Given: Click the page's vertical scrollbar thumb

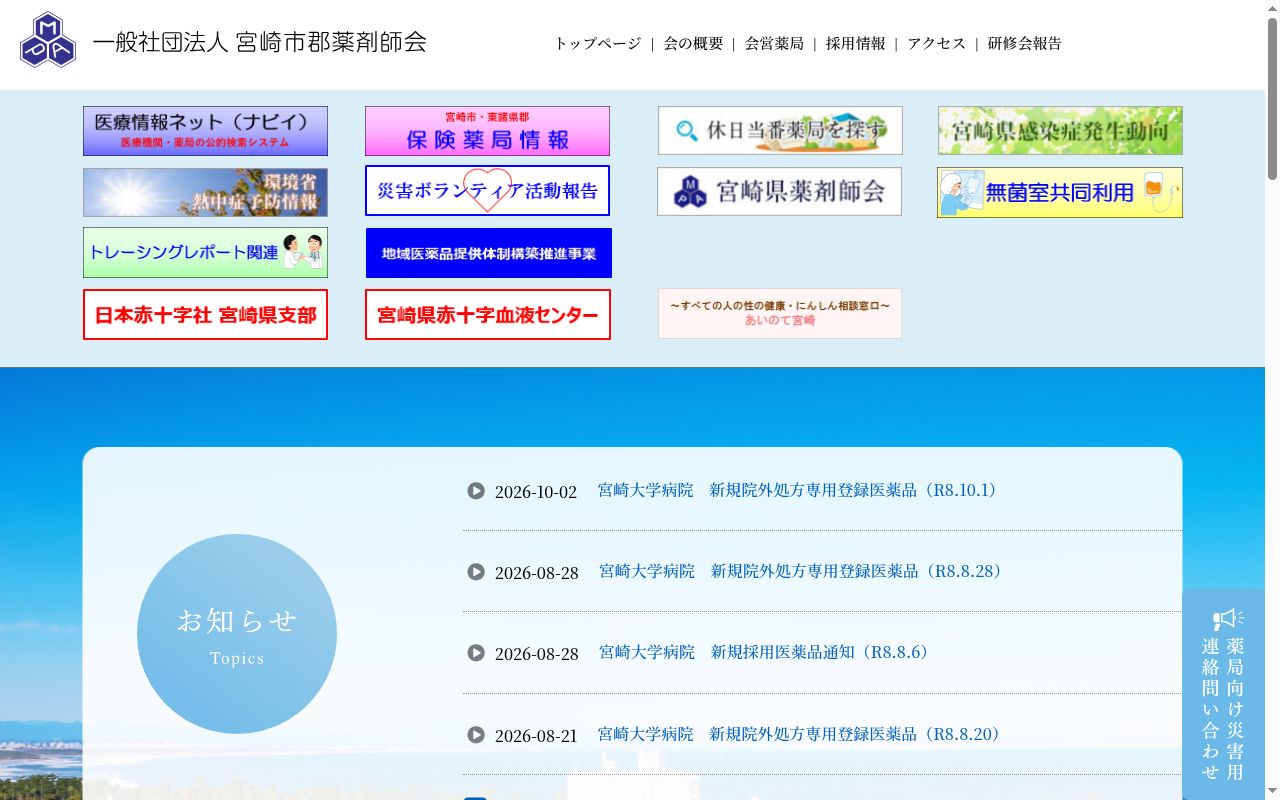Looking at the screenshot, I should tap(1272, 98).
